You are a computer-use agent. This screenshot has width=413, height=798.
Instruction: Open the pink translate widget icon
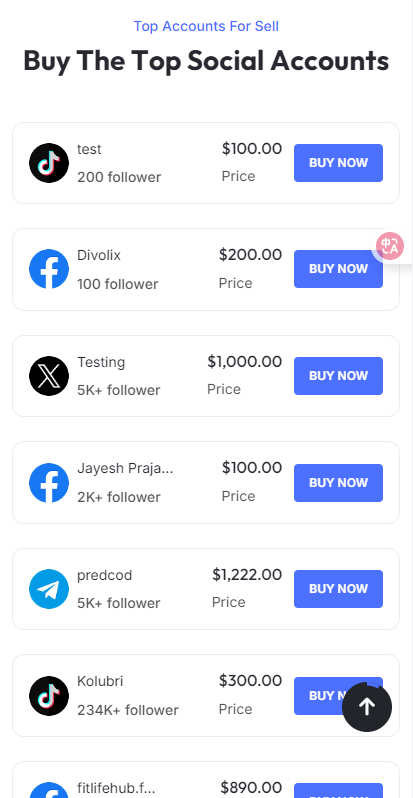click(390, 246)
